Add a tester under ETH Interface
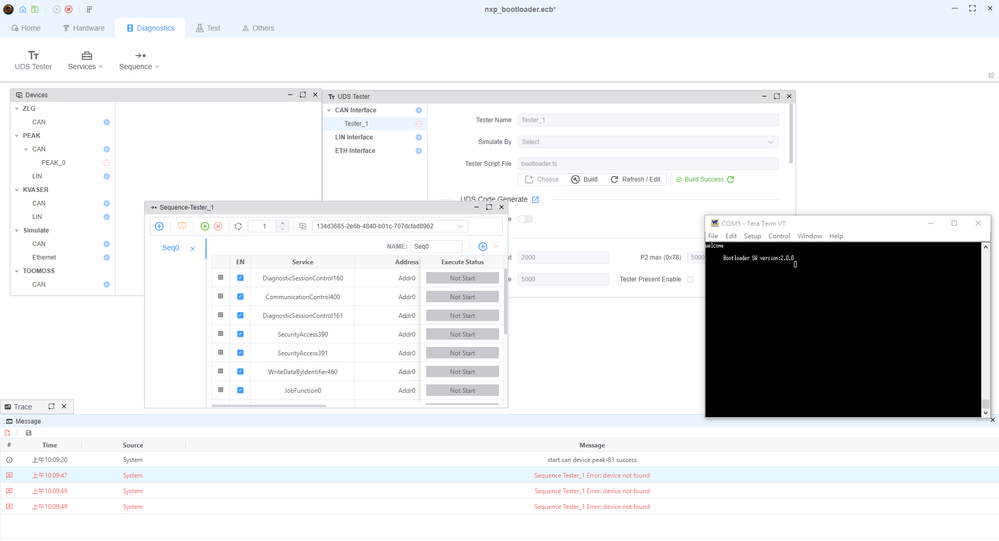Image resolution: width=999 pixels, height=541 pixels. [x=419, y=151]
